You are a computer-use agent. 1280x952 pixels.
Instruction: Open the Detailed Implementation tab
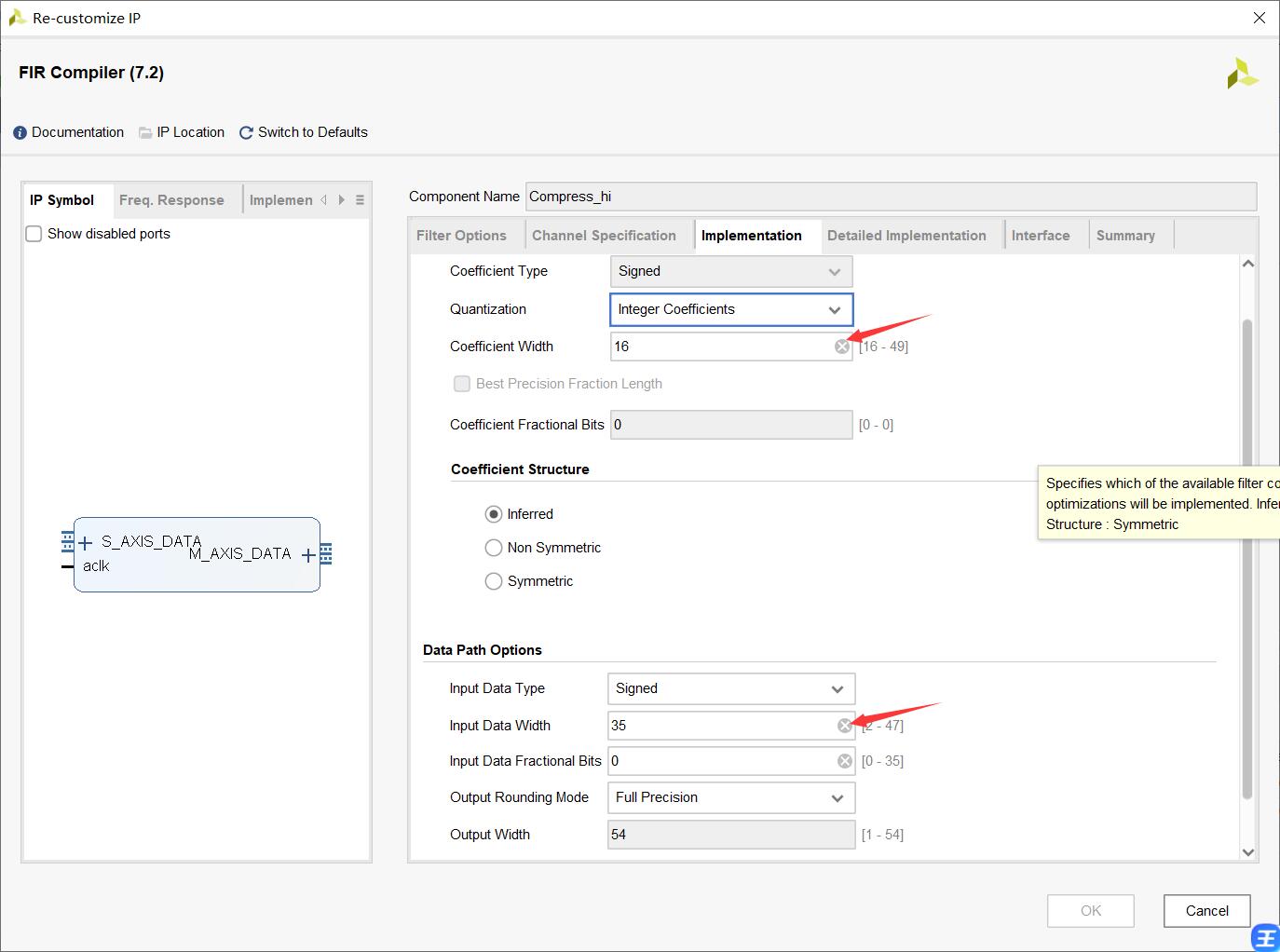pyautogui.click(x=906, y=236)
